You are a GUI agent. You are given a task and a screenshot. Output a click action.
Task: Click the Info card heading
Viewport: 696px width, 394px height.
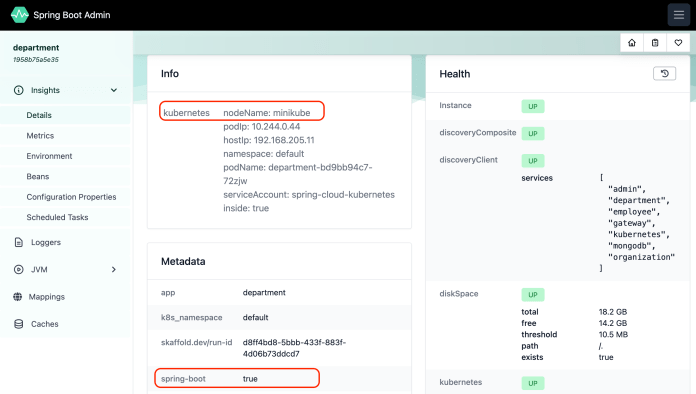click(x=170, y=74)
